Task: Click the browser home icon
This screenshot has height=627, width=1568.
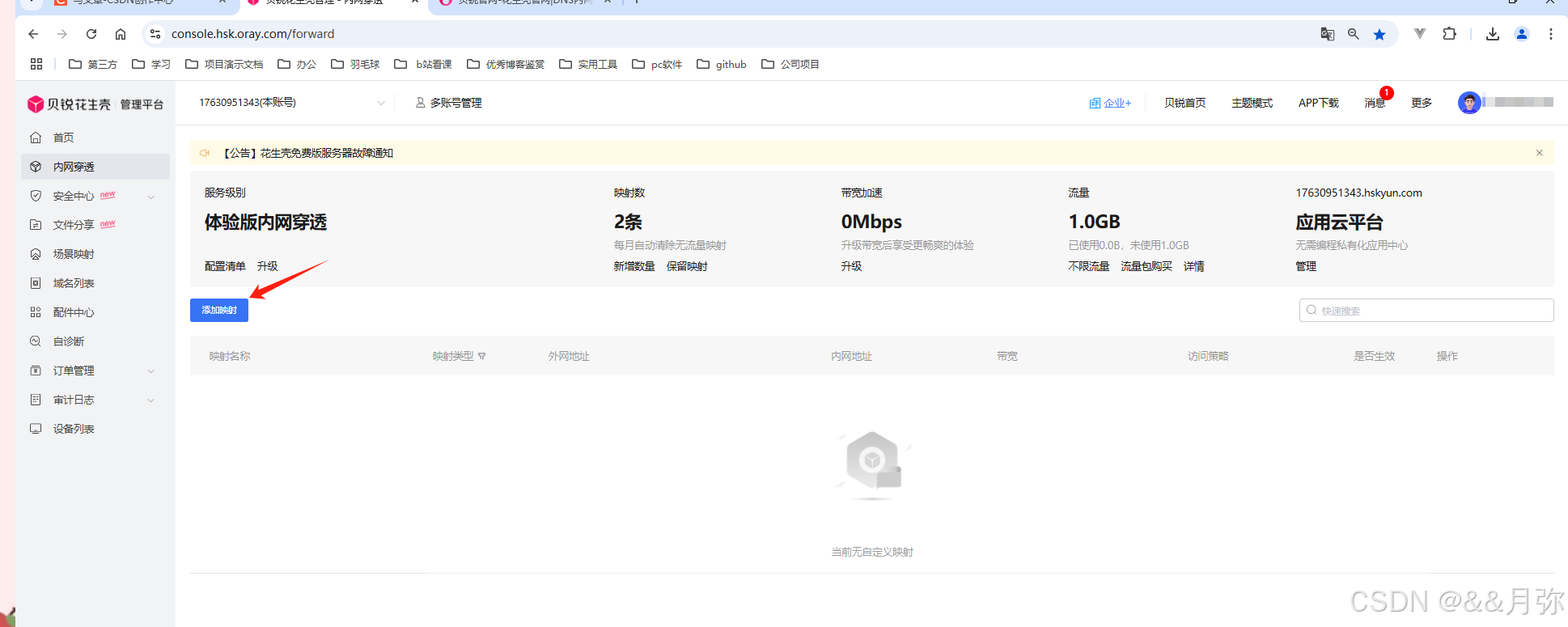Action: [x=121, y=34]
